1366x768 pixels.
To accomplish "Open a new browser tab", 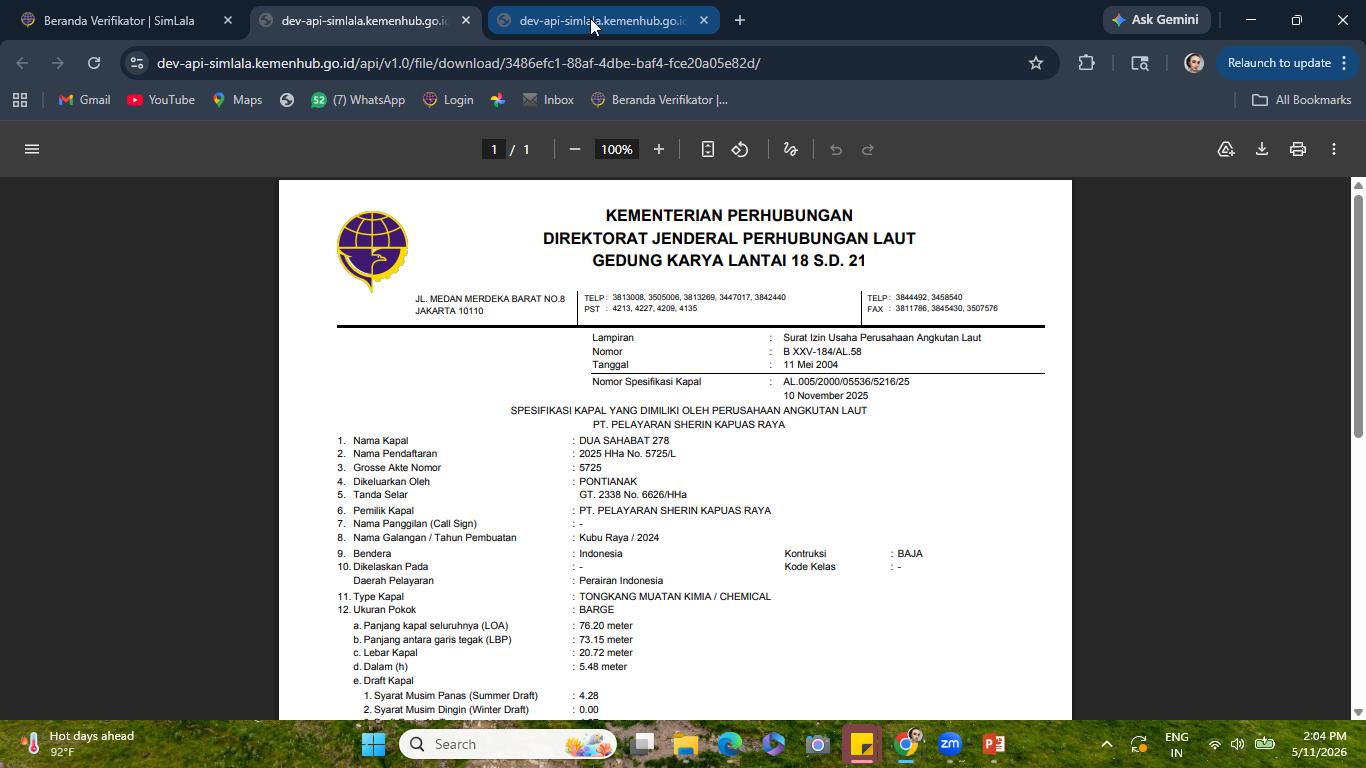I will click(740, 20).
